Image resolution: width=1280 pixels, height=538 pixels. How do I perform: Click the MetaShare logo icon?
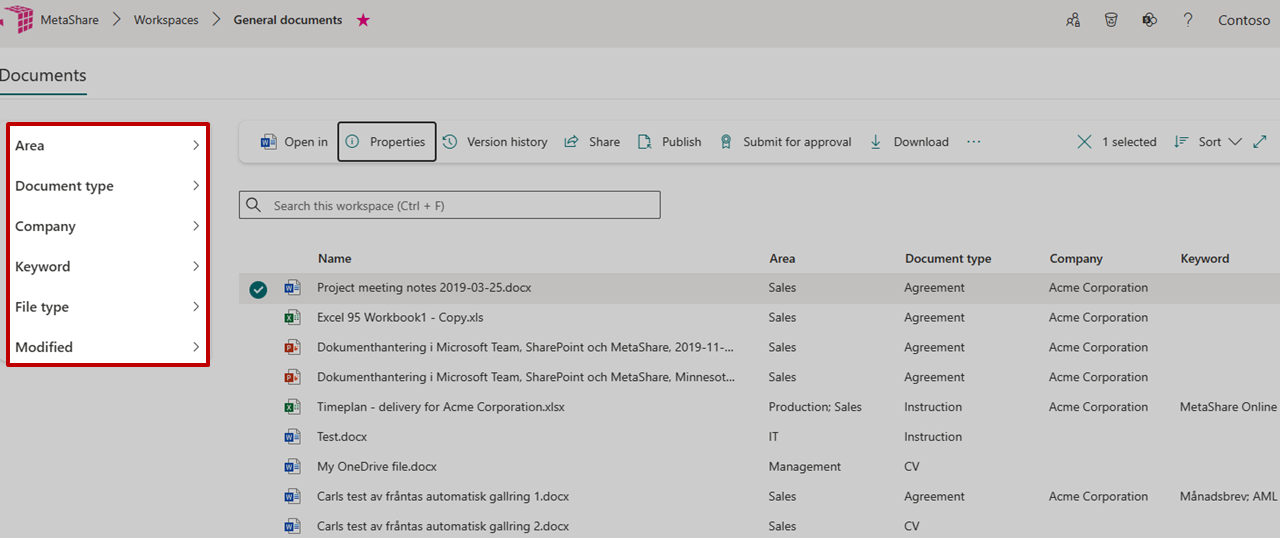17,20
